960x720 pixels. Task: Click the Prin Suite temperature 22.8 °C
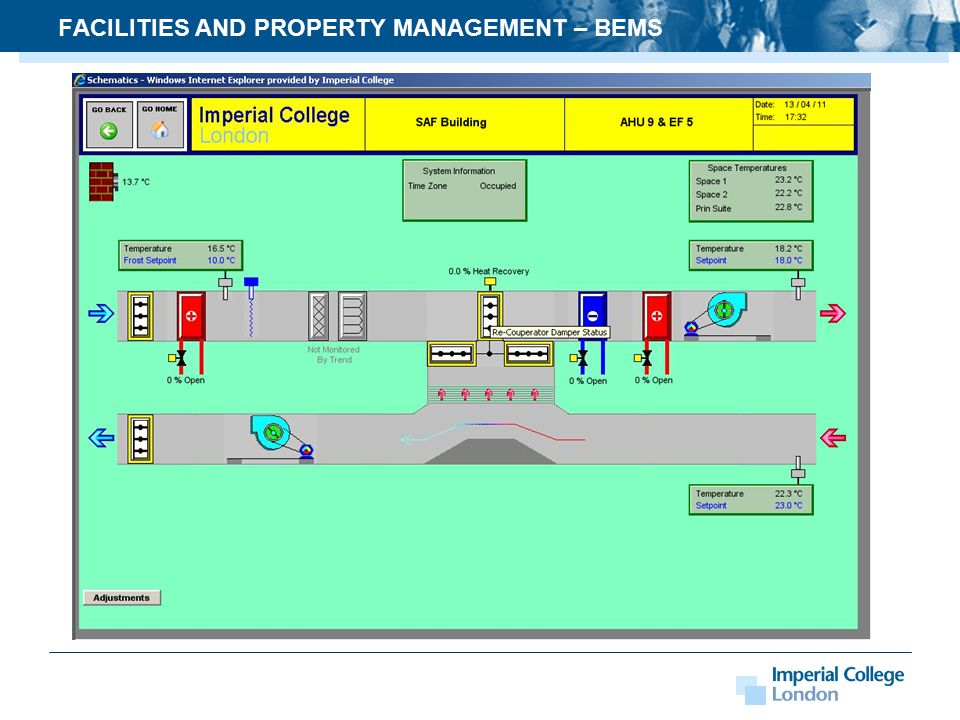[x=789, y=208]
